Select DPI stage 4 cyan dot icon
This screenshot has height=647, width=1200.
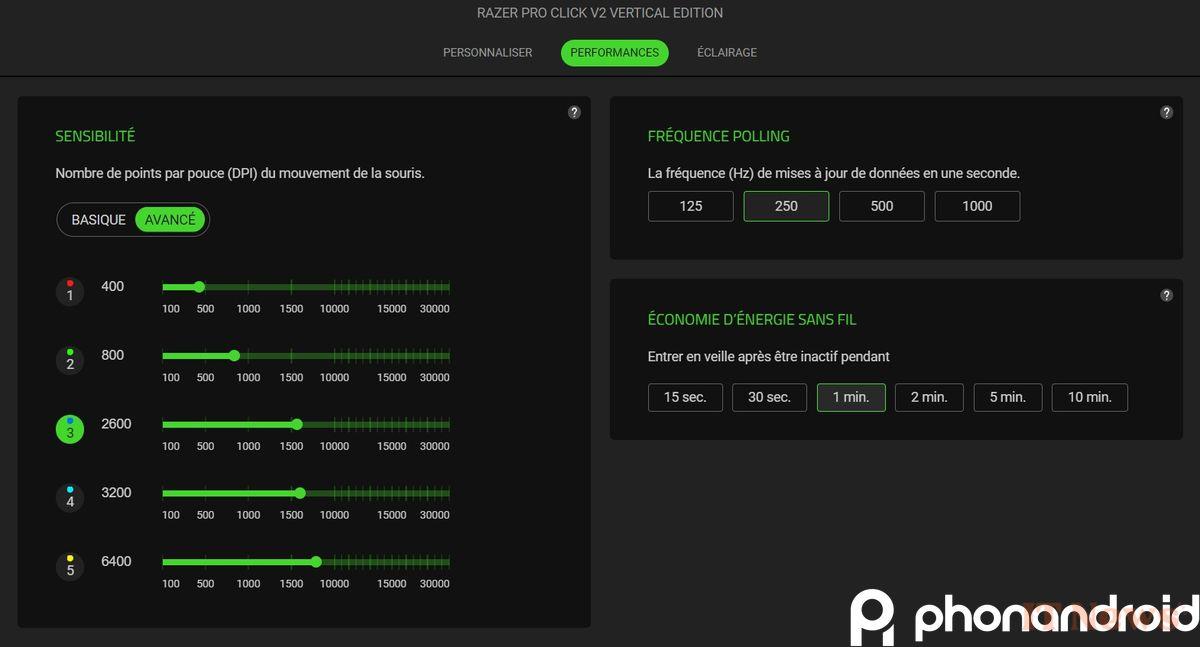[70, 498]
